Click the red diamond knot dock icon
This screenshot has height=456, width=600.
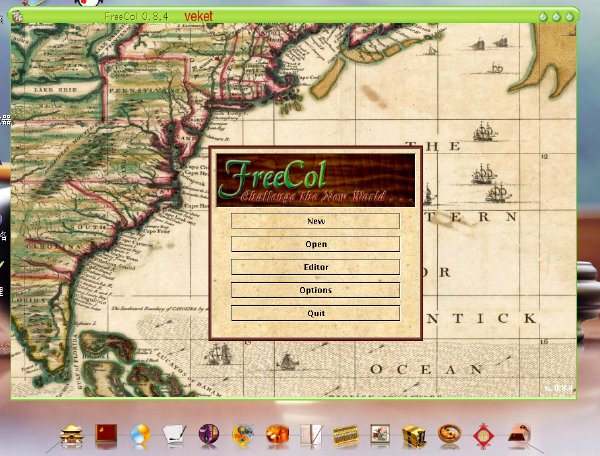point(484,436)
